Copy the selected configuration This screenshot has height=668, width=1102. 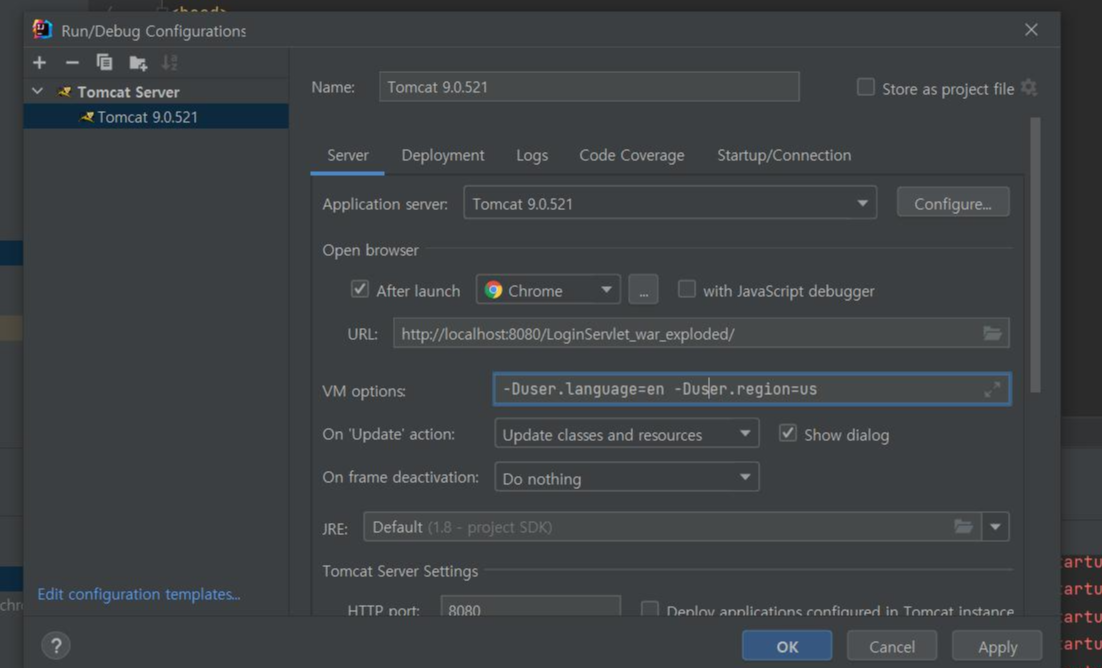pos(104,63)
